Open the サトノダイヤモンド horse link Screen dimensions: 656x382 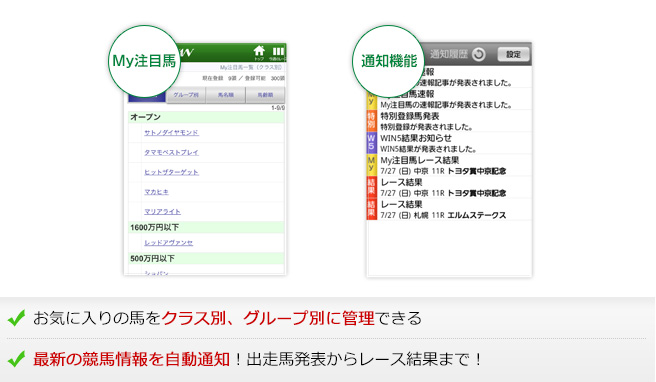click(x=172, y=133)
